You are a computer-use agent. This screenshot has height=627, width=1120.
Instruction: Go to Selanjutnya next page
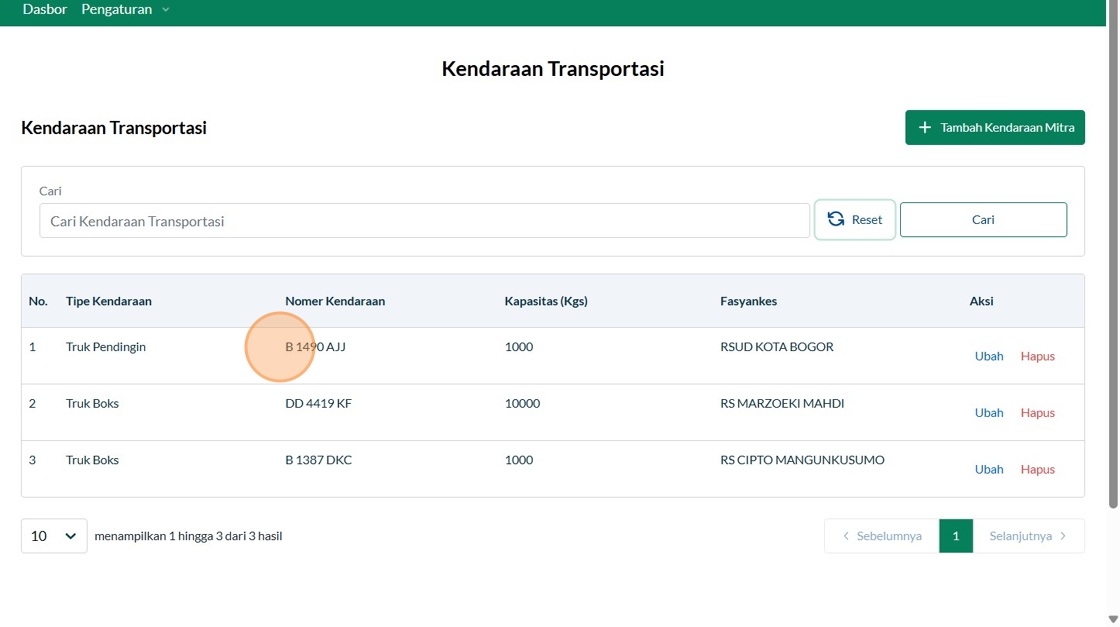point(1028,536)
